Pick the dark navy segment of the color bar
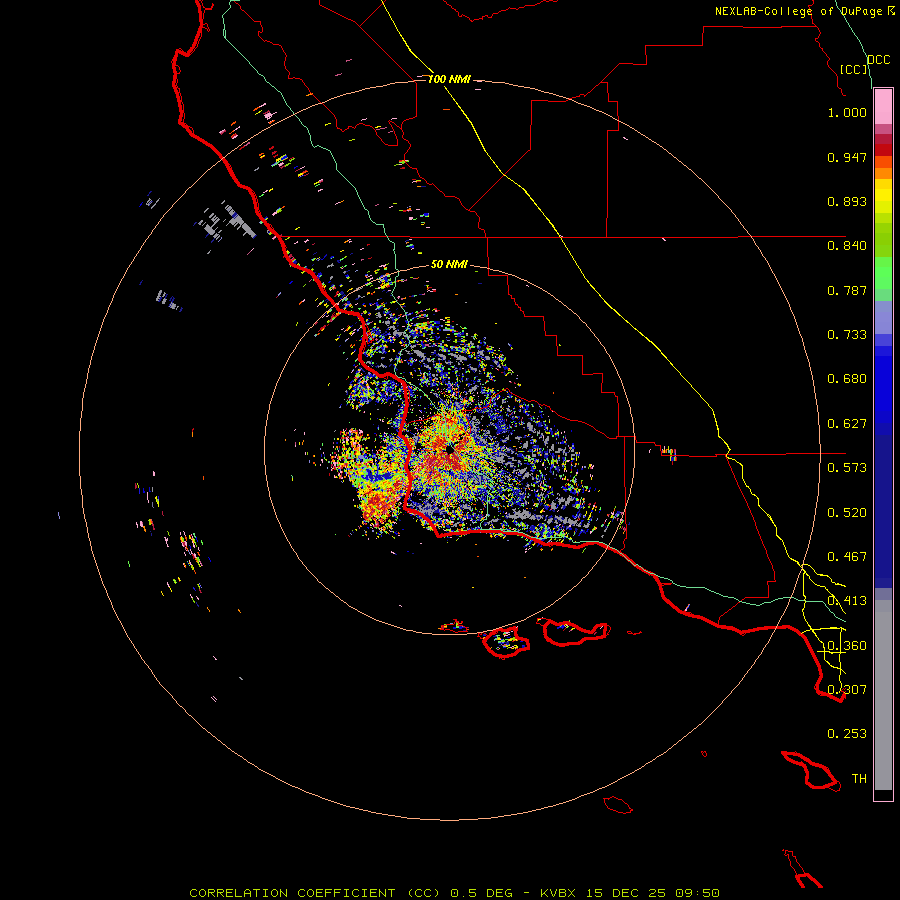The width and height of the screenshot is (900, 900). click(x=883, y=511)
